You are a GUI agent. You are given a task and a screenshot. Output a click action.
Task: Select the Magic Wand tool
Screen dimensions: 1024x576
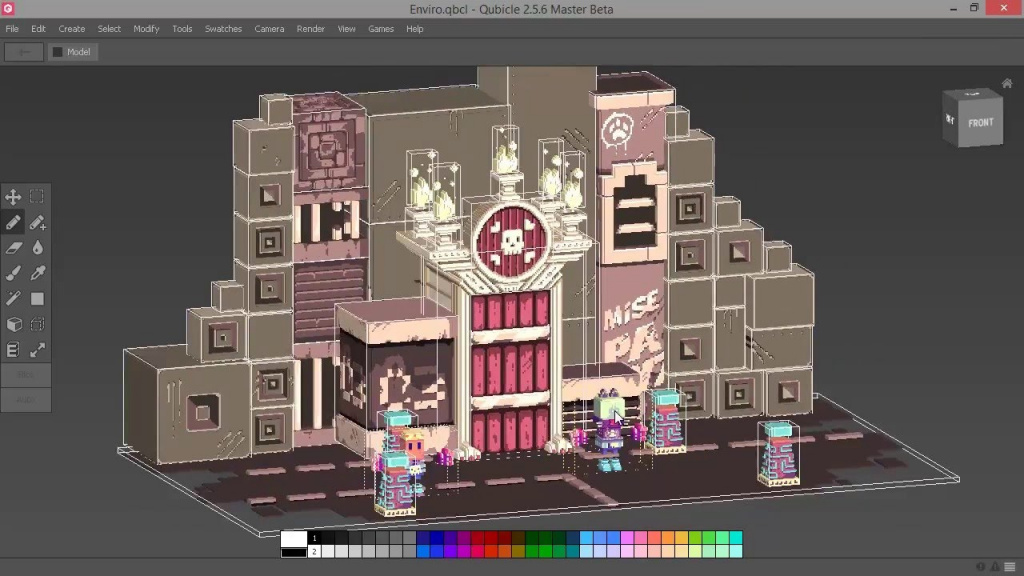click(x=13, y=298)
